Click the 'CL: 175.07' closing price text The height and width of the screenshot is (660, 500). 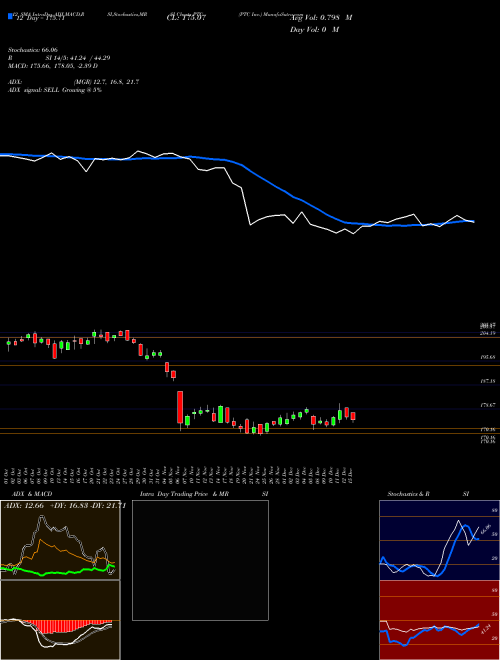187,18
